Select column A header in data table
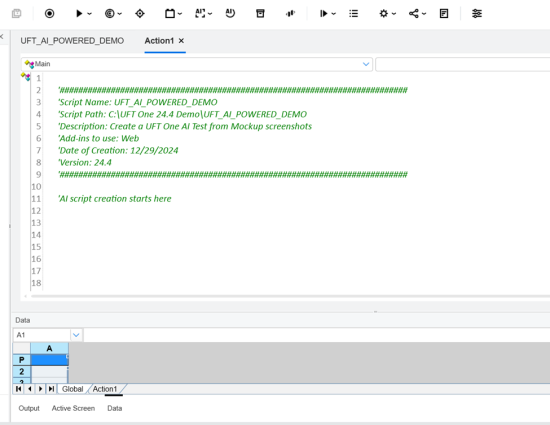 (x=49, y=349)
